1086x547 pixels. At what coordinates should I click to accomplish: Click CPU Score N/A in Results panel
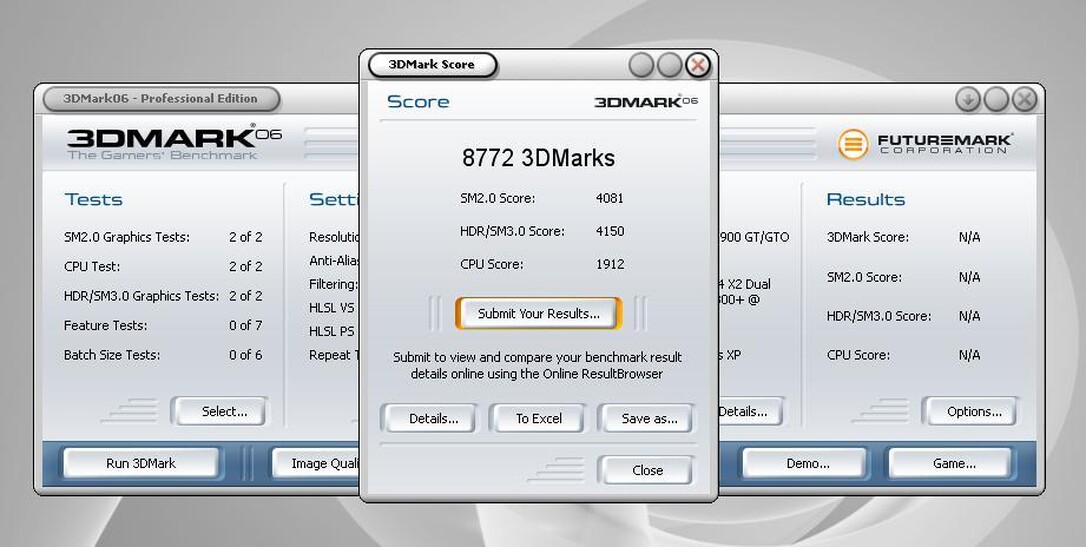point(969,355)
